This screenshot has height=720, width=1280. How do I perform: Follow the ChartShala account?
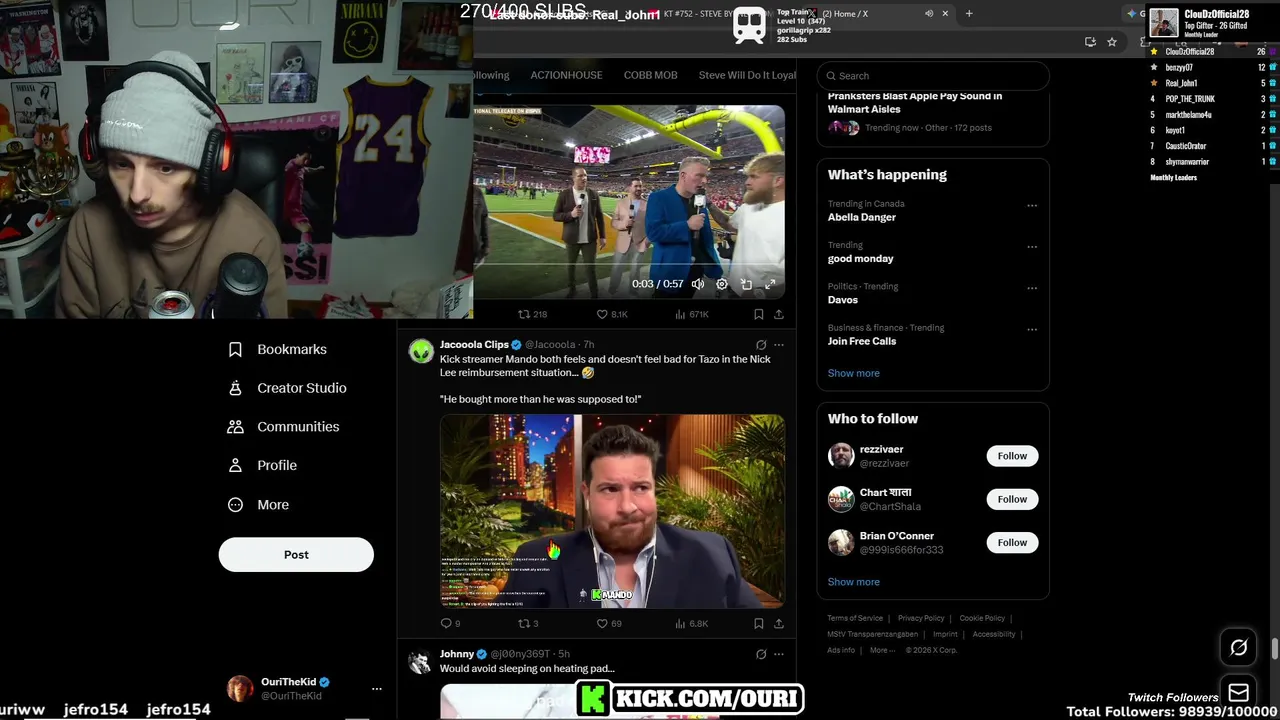(x=1012, y=499)
